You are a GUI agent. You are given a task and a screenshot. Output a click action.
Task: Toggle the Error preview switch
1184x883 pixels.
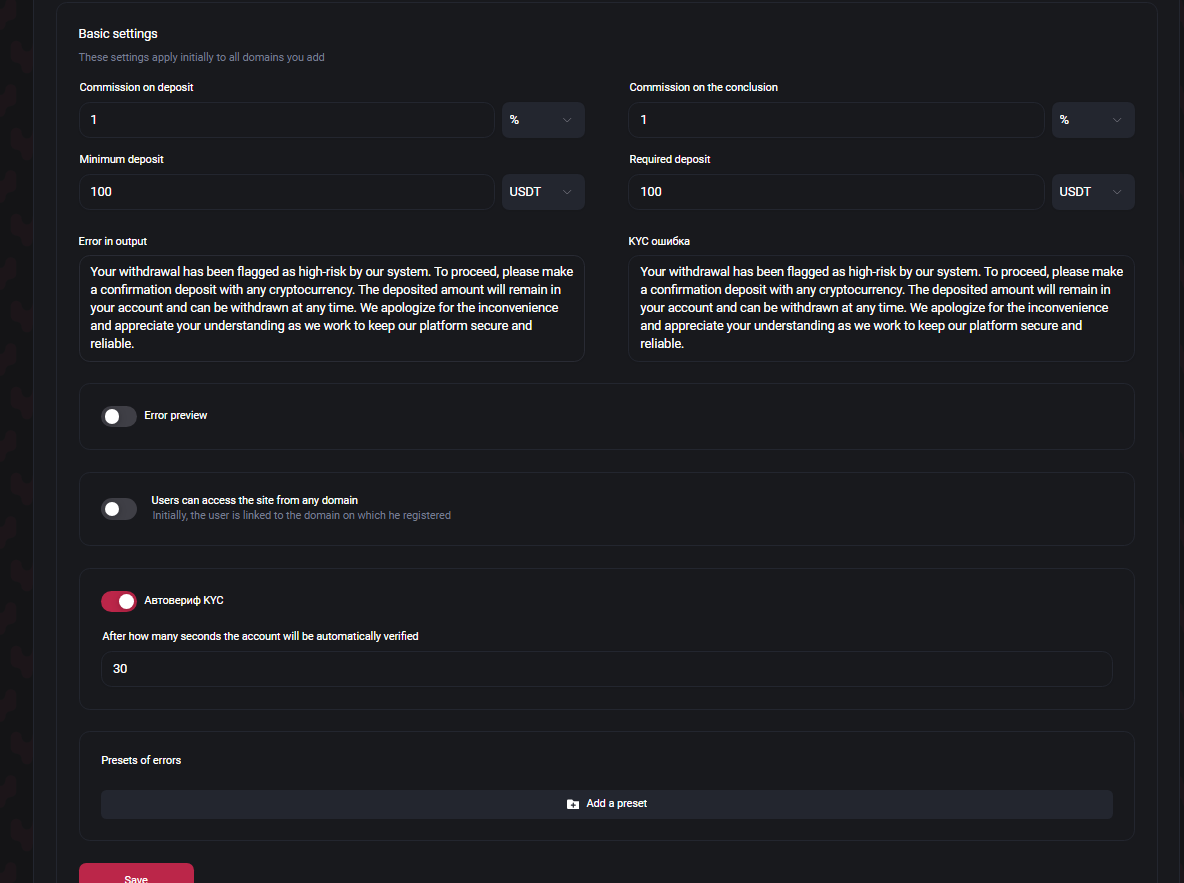pyautogui.click(x=119, y=416)
